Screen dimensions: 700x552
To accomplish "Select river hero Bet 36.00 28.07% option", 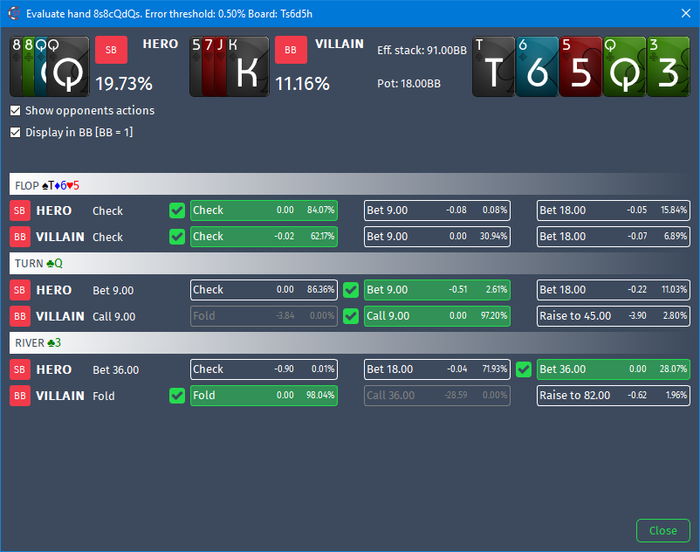I will pyautogui.click(x=613, y=369).
